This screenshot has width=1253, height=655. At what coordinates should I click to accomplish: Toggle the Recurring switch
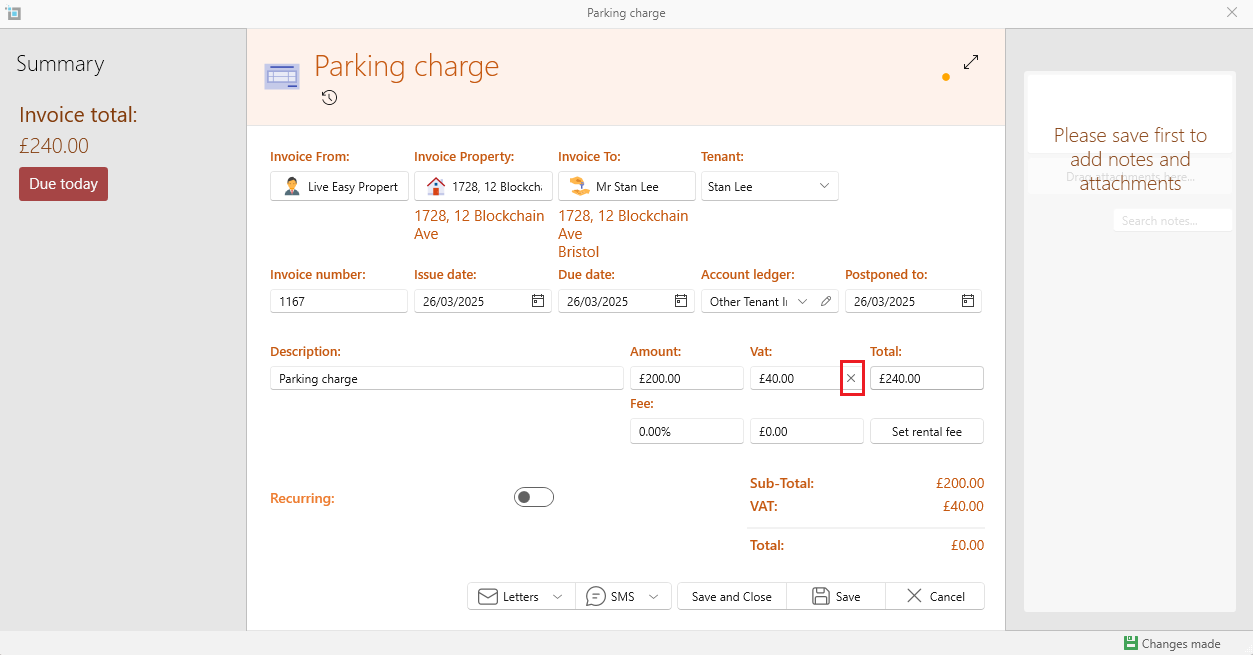534,497
